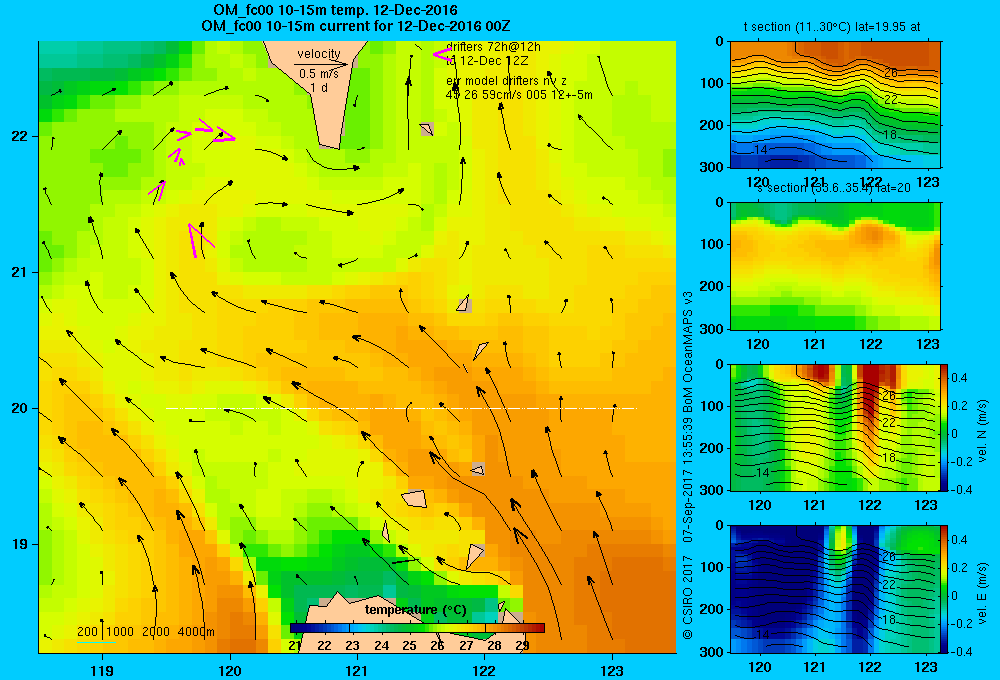This screenshot has height=680, width=1000.
Task: Click the '29' label under the temperature colorbar
Action: tap(522, 646)
